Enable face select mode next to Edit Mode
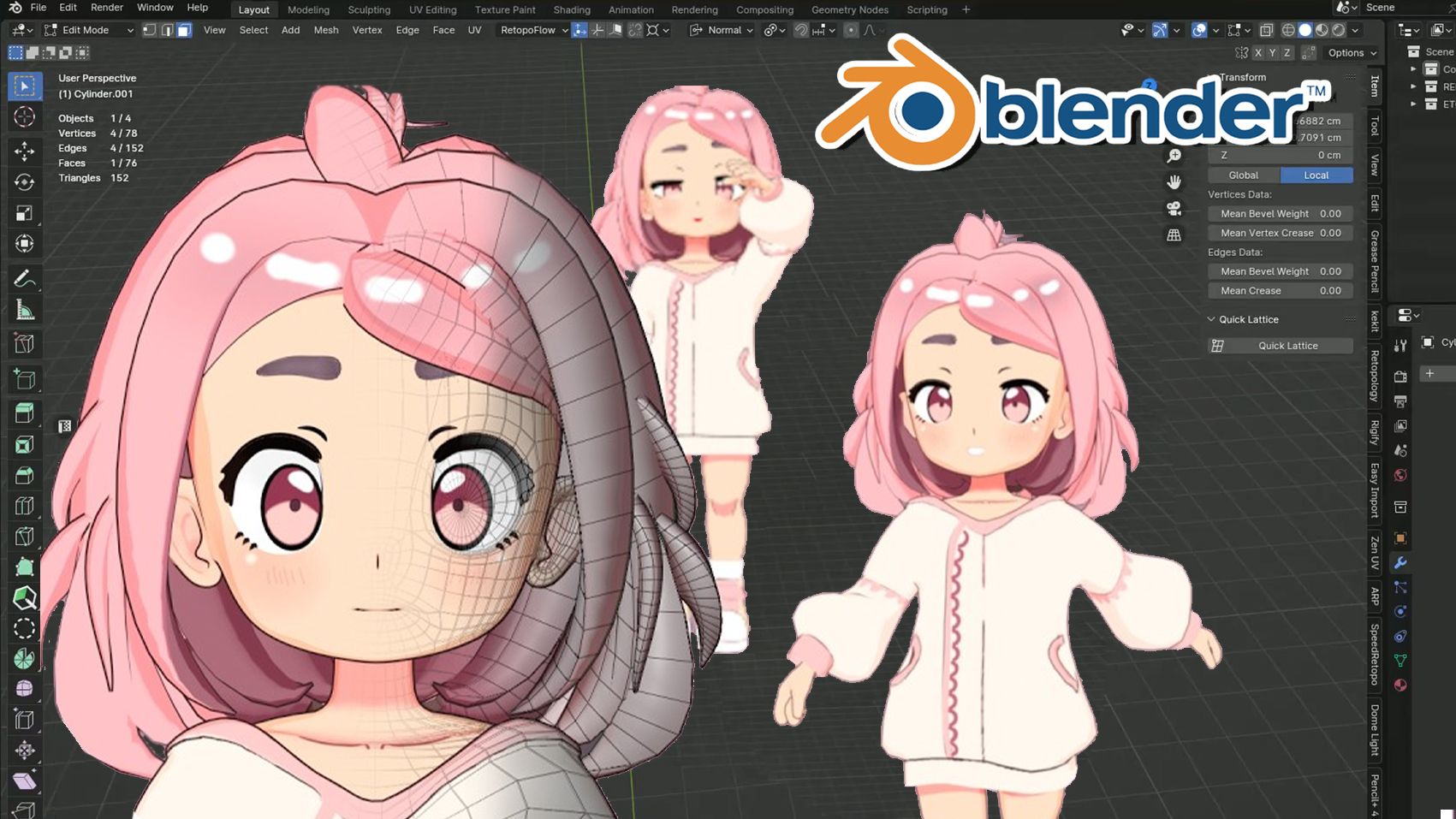 tap(183, 30)
